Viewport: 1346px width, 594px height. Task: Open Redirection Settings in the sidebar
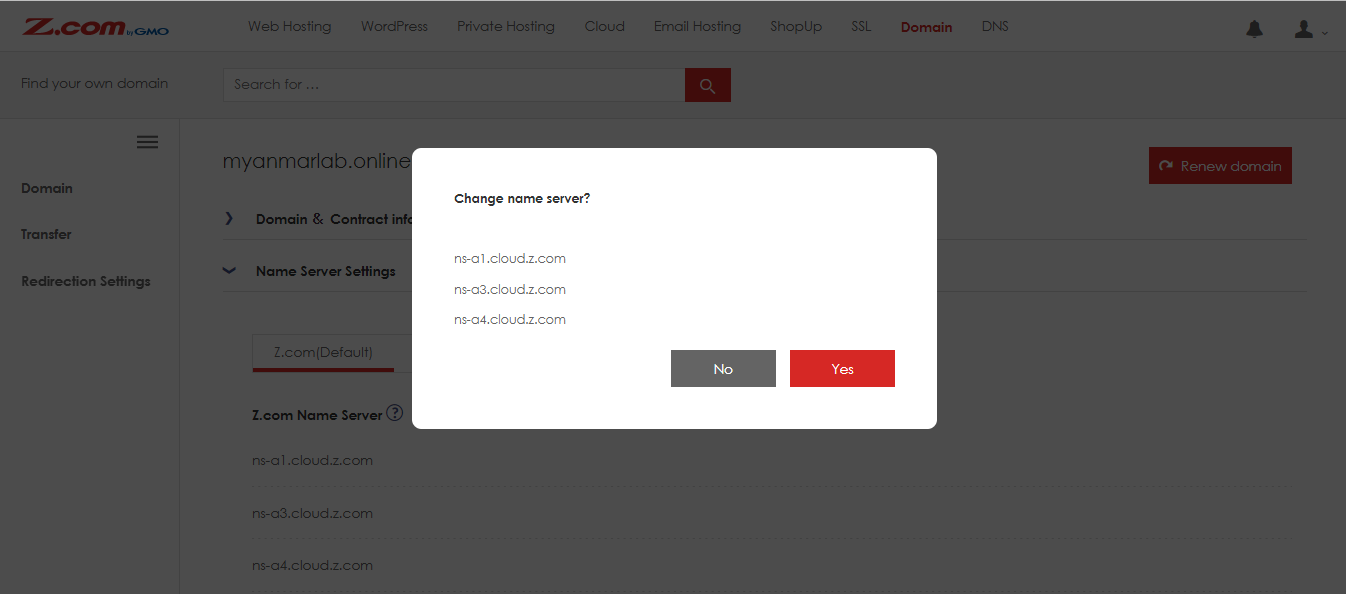(x=86, y=281)
